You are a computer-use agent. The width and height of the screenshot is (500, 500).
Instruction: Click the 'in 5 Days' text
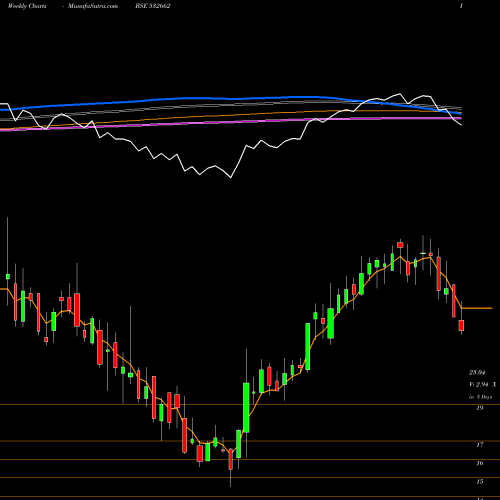point(480,397)
